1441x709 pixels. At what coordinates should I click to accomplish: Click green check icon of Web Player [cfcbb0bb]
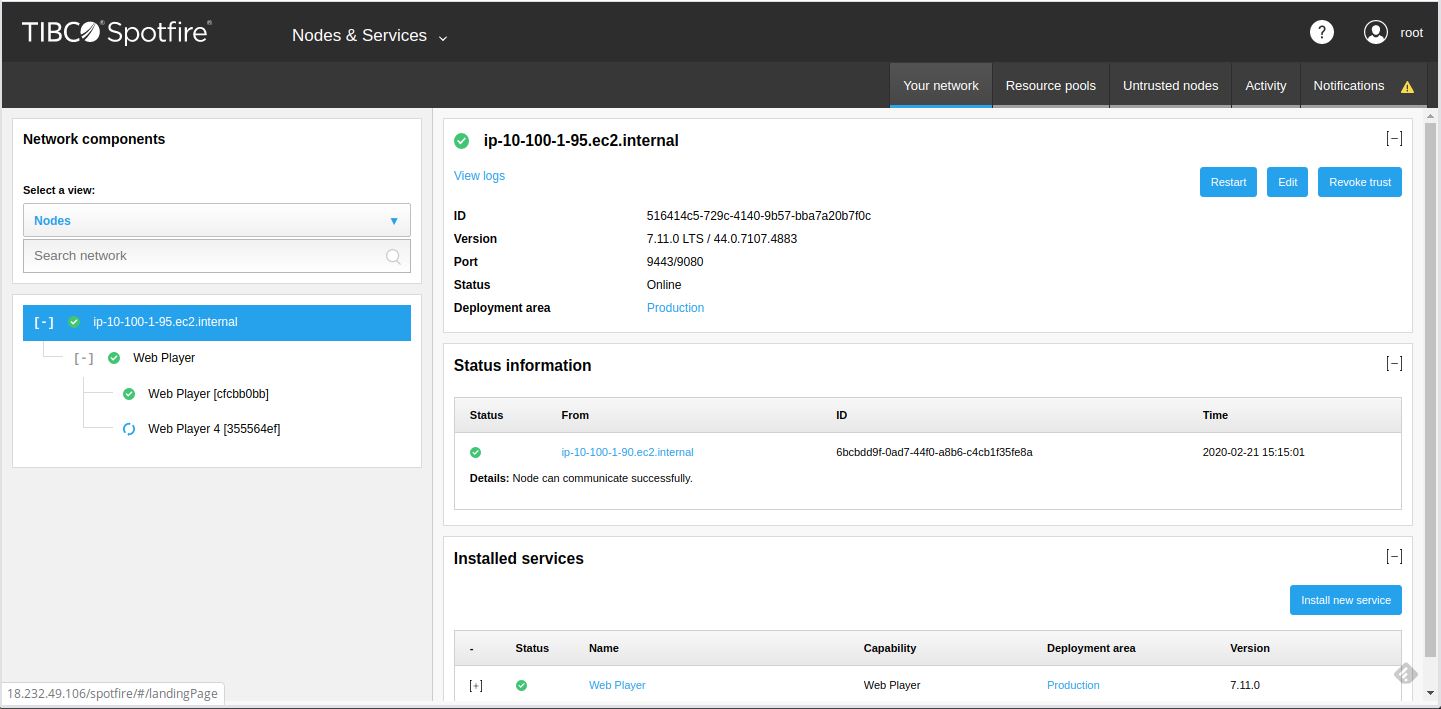click(x=128, y=394)
